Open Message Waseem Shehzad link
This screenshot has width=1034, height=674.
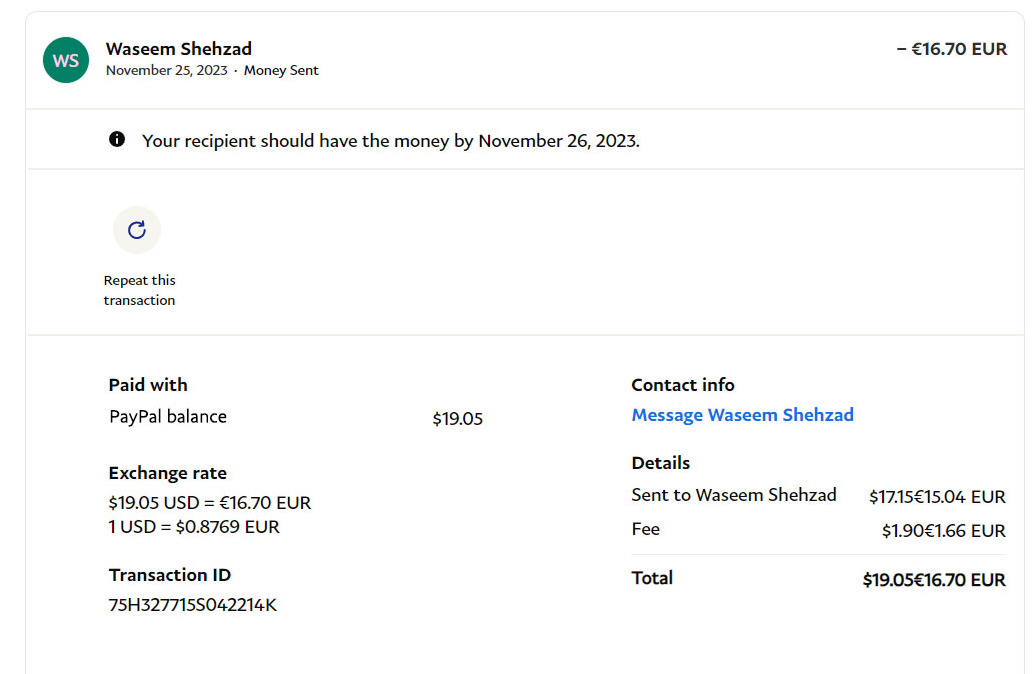point(743,415)
